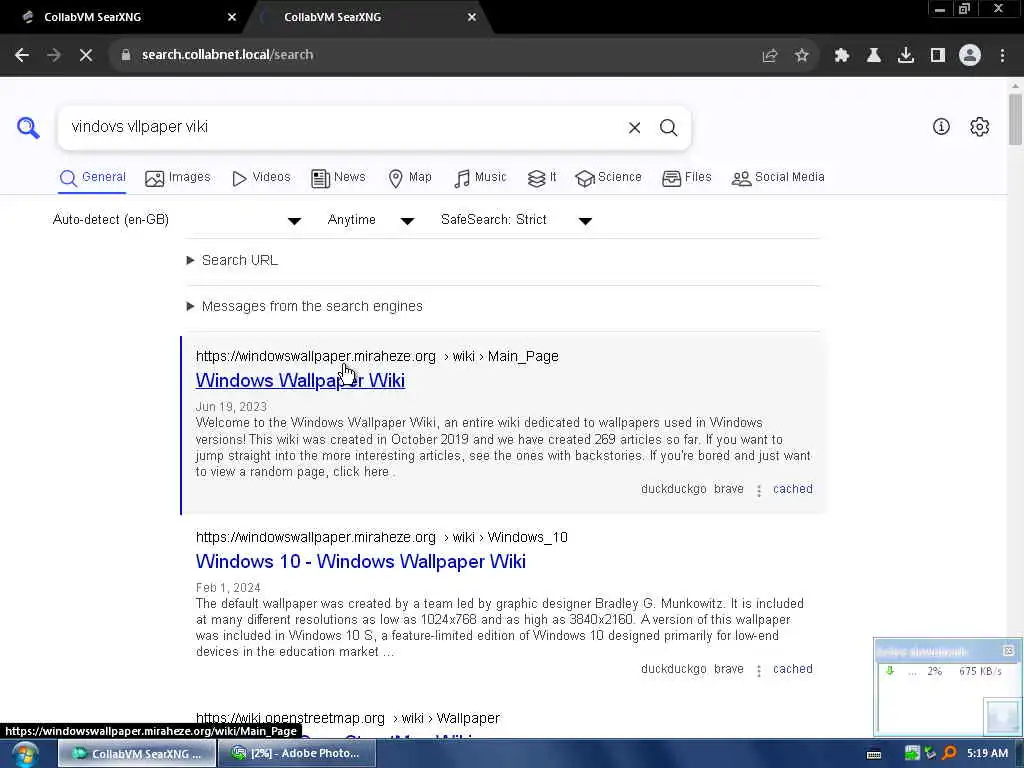Open the Extensions puzzle icon

(842, 56)
